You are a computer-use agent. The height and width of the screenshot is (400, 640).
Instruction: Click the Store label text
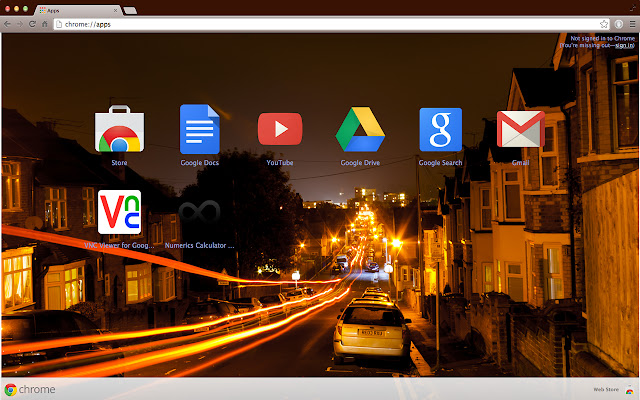click(x=119, y=162)
